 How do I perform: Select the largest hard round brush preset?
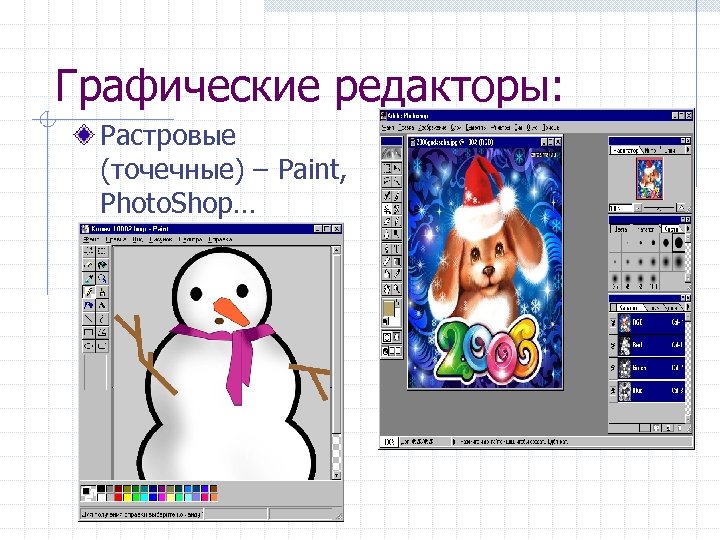click(x=679, y=242)
